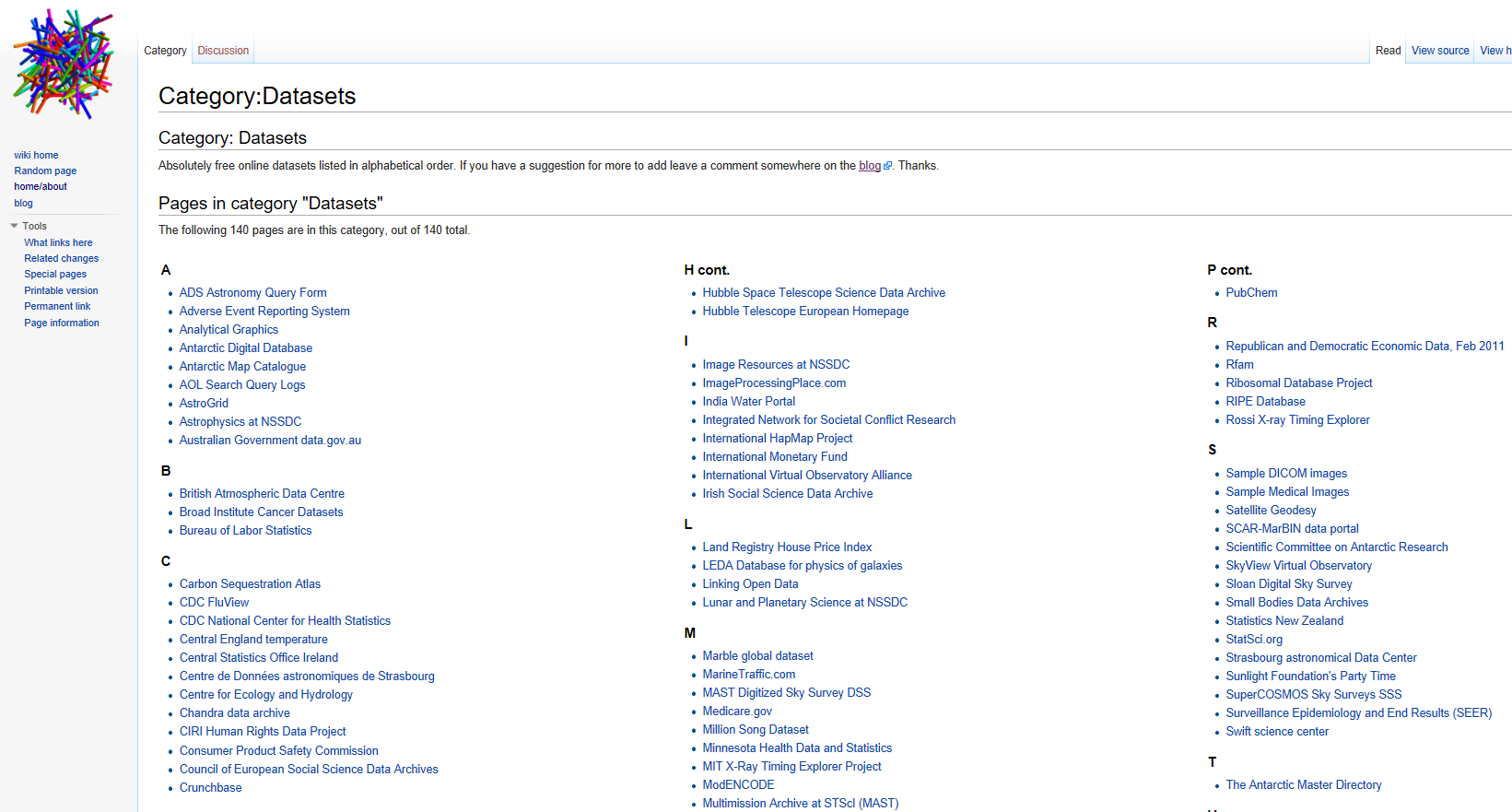Open AstroGrid page
This screenshot has width=1512, height=812.
[x=204, y=403]
